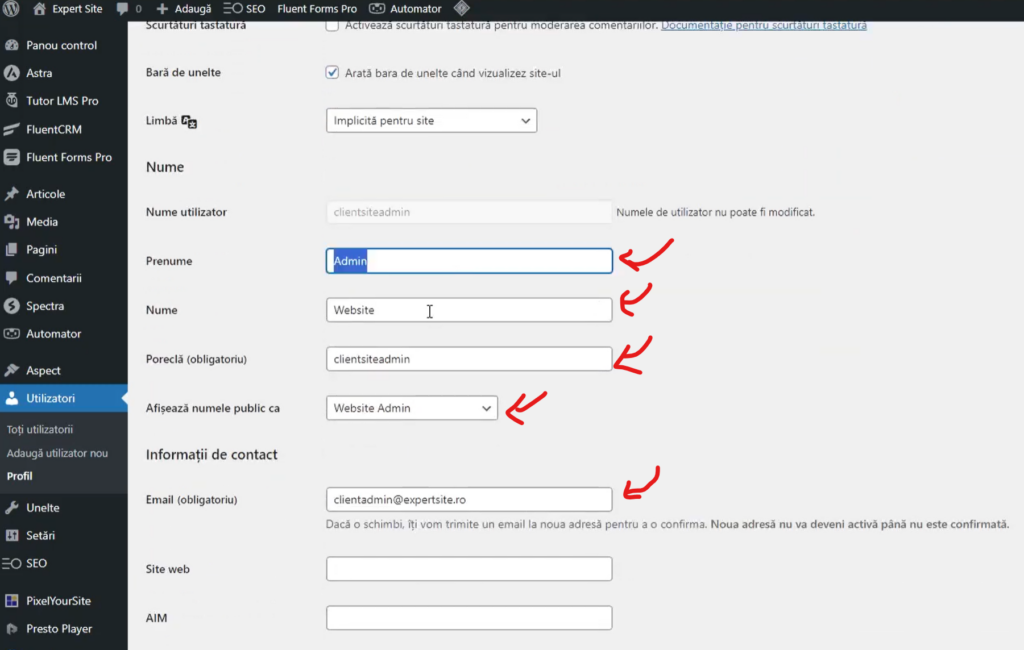Viewport: 1024px width, 650px height.
Task: Click the Astra theme icon in sidebar
Action: pyautogui.click(x=12, y=73)
